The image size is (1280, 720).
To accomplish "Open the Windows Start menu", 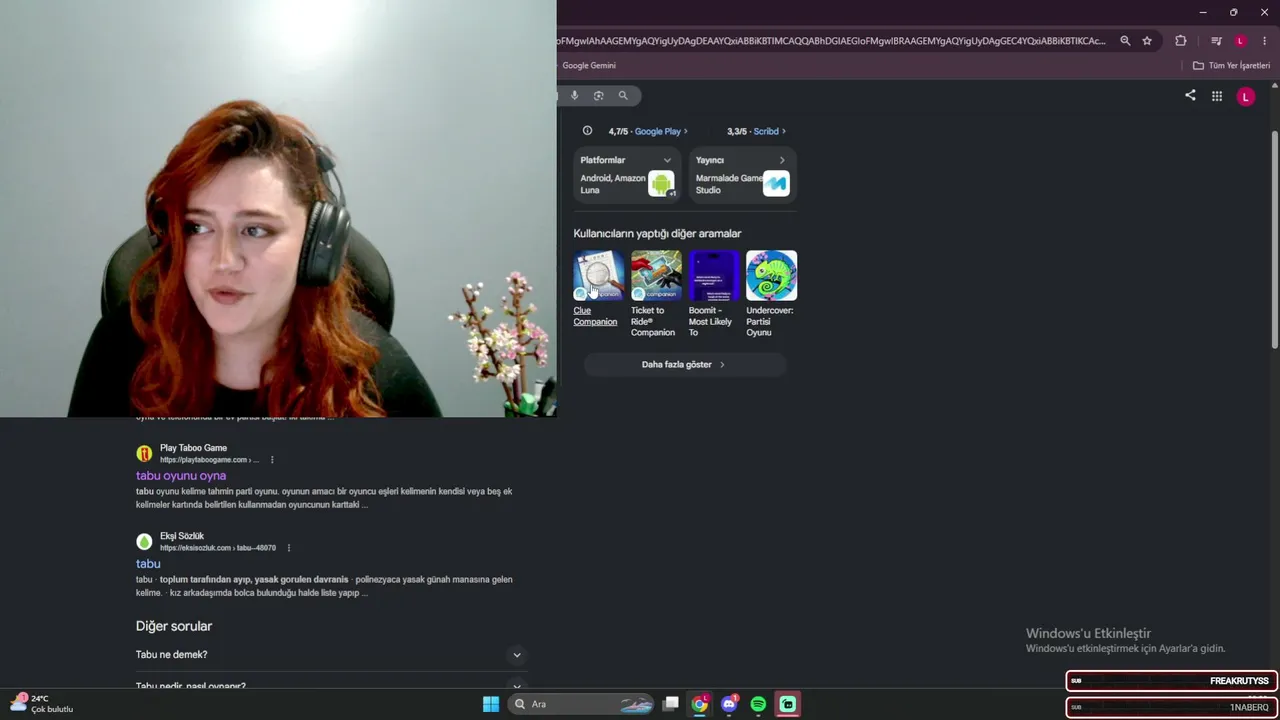I will click(491, 704).
